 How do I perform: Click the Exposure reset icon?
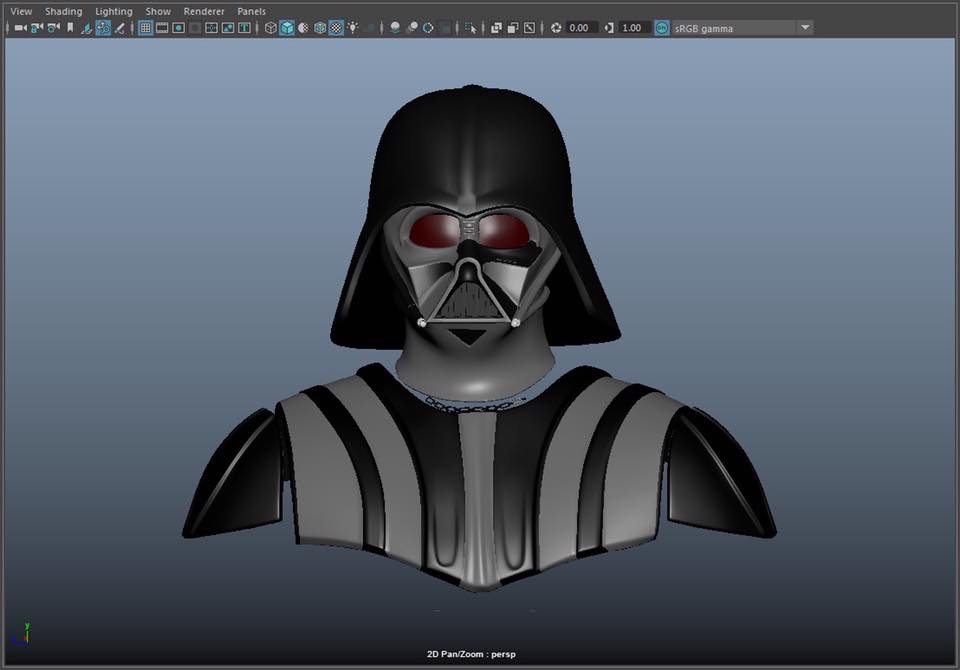pos(556,28)
